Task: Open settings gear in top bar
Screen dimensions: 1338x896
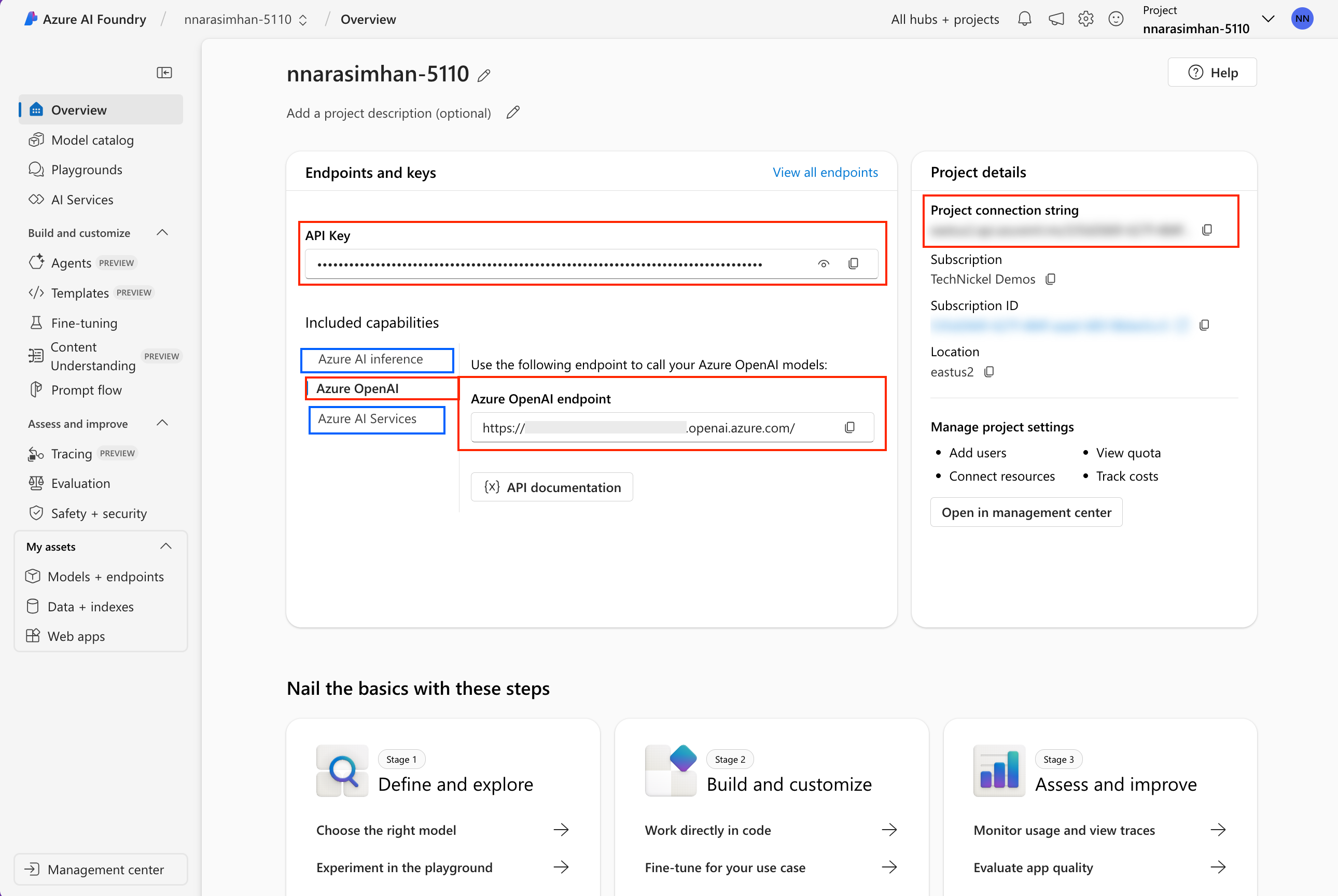Action: coord(1085,19)
